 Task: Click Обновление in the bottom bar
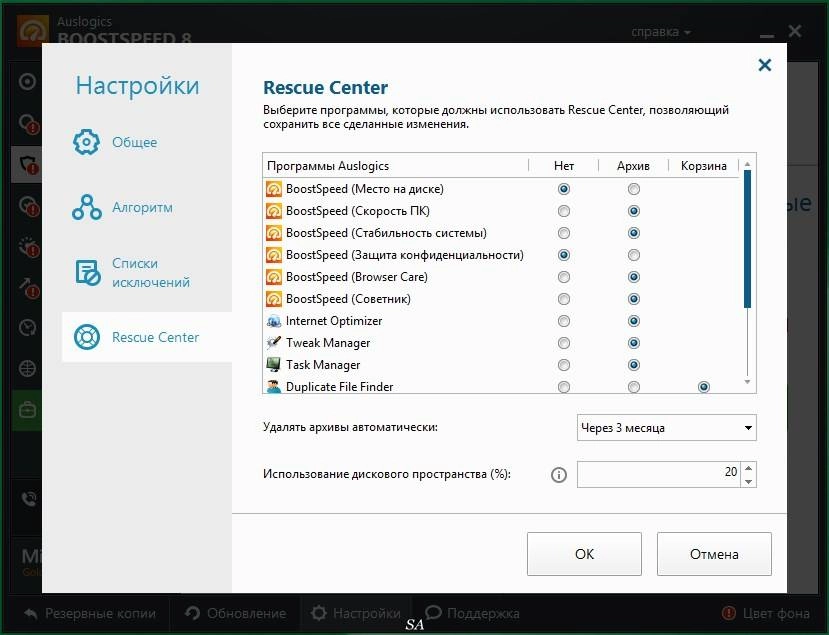(236, 613)
